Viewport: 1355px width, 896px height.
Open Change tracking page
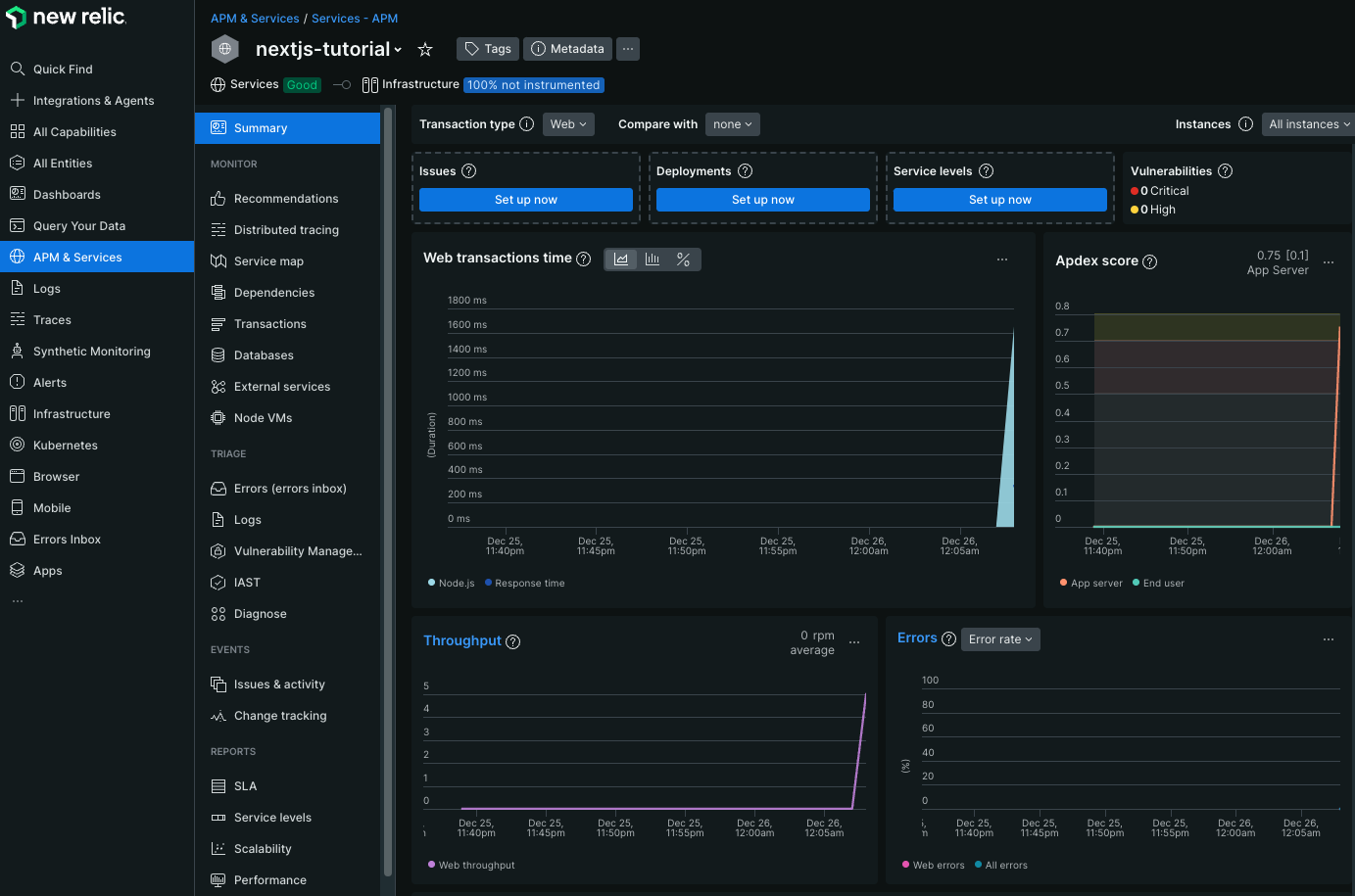(288, 716)
